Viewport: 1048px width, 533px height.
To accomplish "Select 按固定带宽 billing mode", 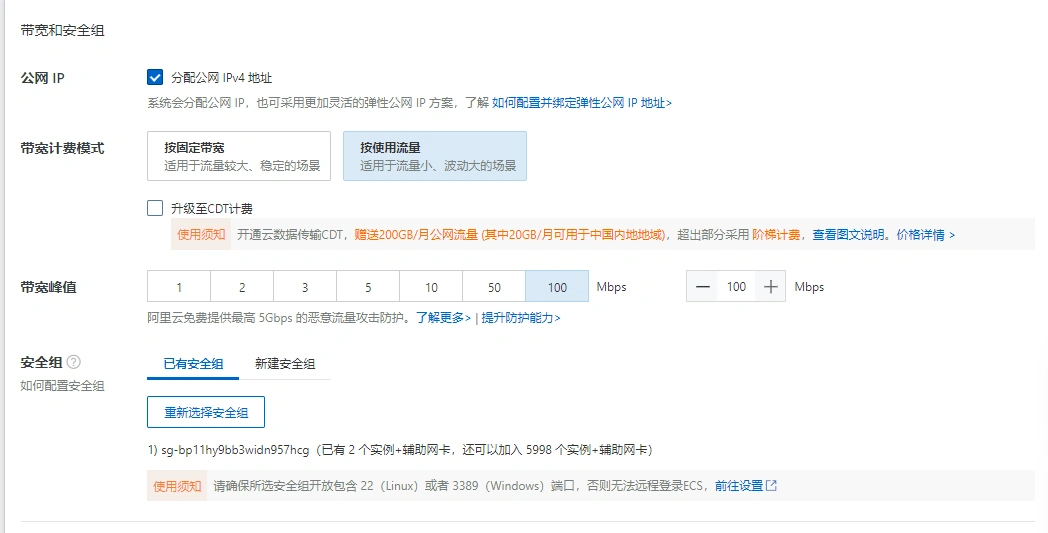I will click(238, 156).
